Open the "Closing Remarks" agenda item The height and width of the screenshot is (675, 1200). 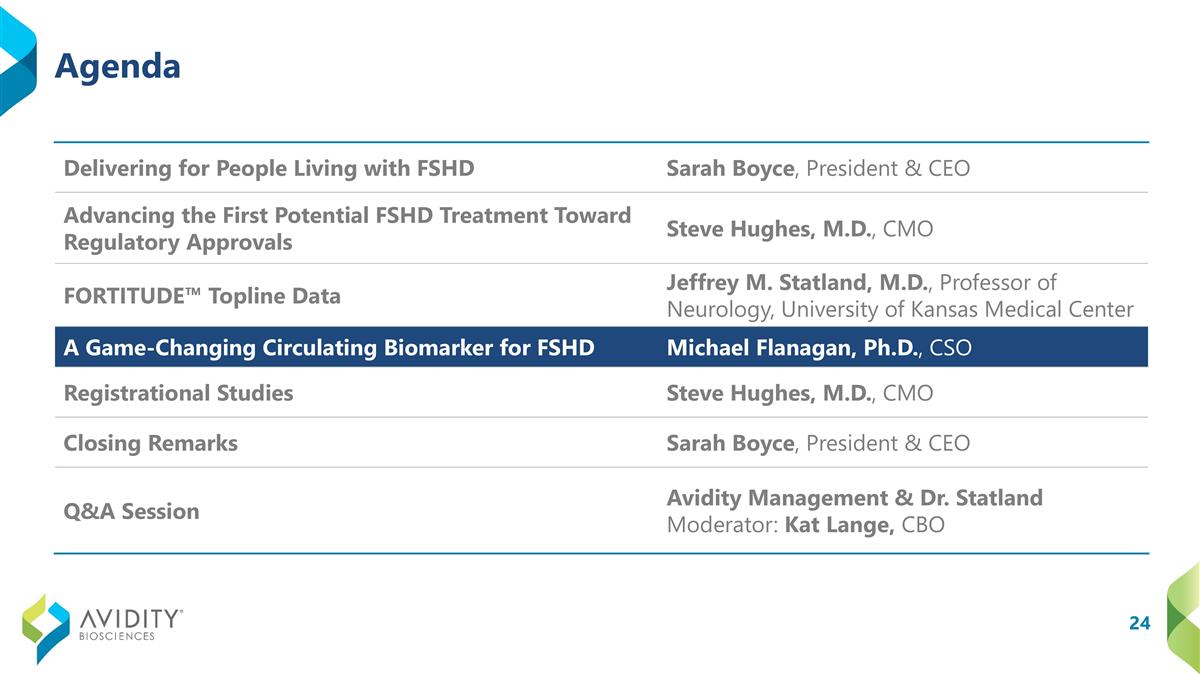tap(151, 443)
